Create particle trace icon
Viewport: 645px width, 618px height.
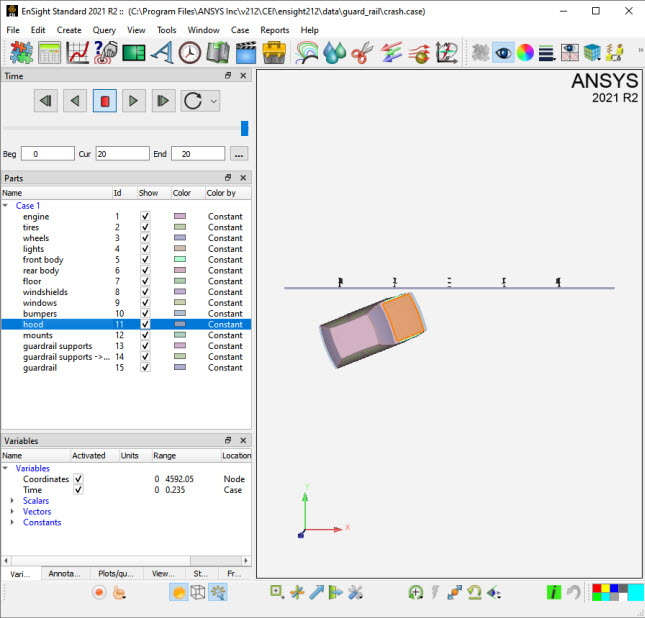419,53
